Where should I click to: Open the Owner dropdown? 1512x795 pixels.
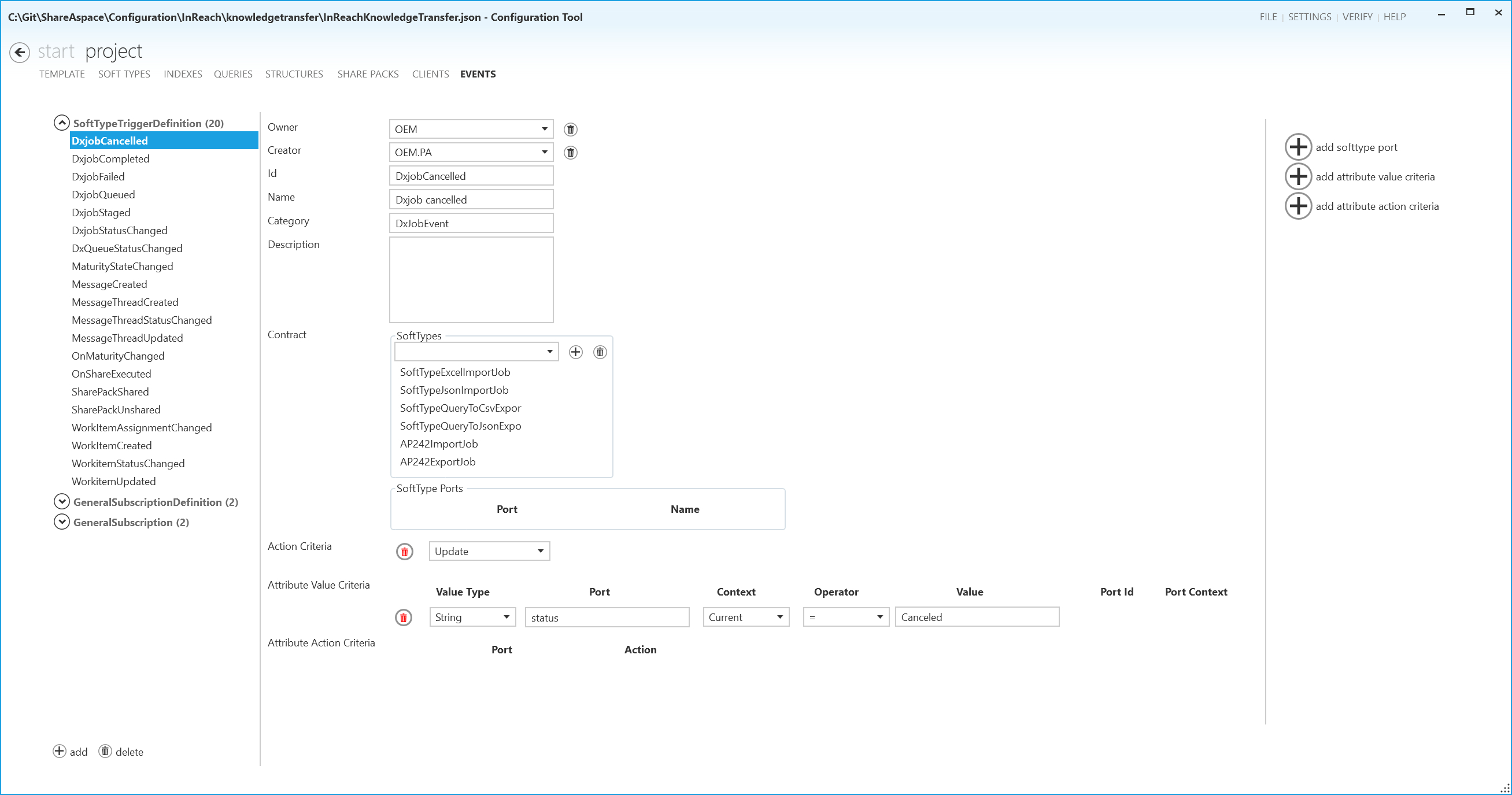pos(544,129)
